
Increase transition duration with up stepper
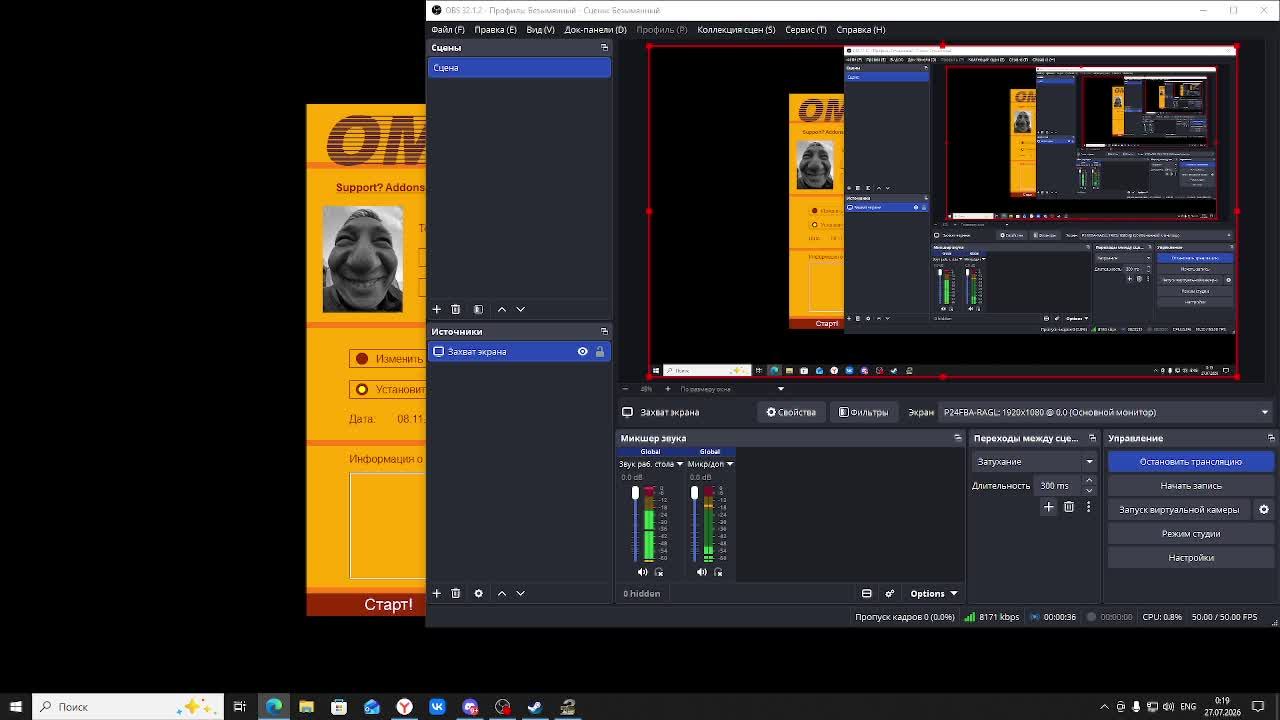click(x=1089, y=481)
